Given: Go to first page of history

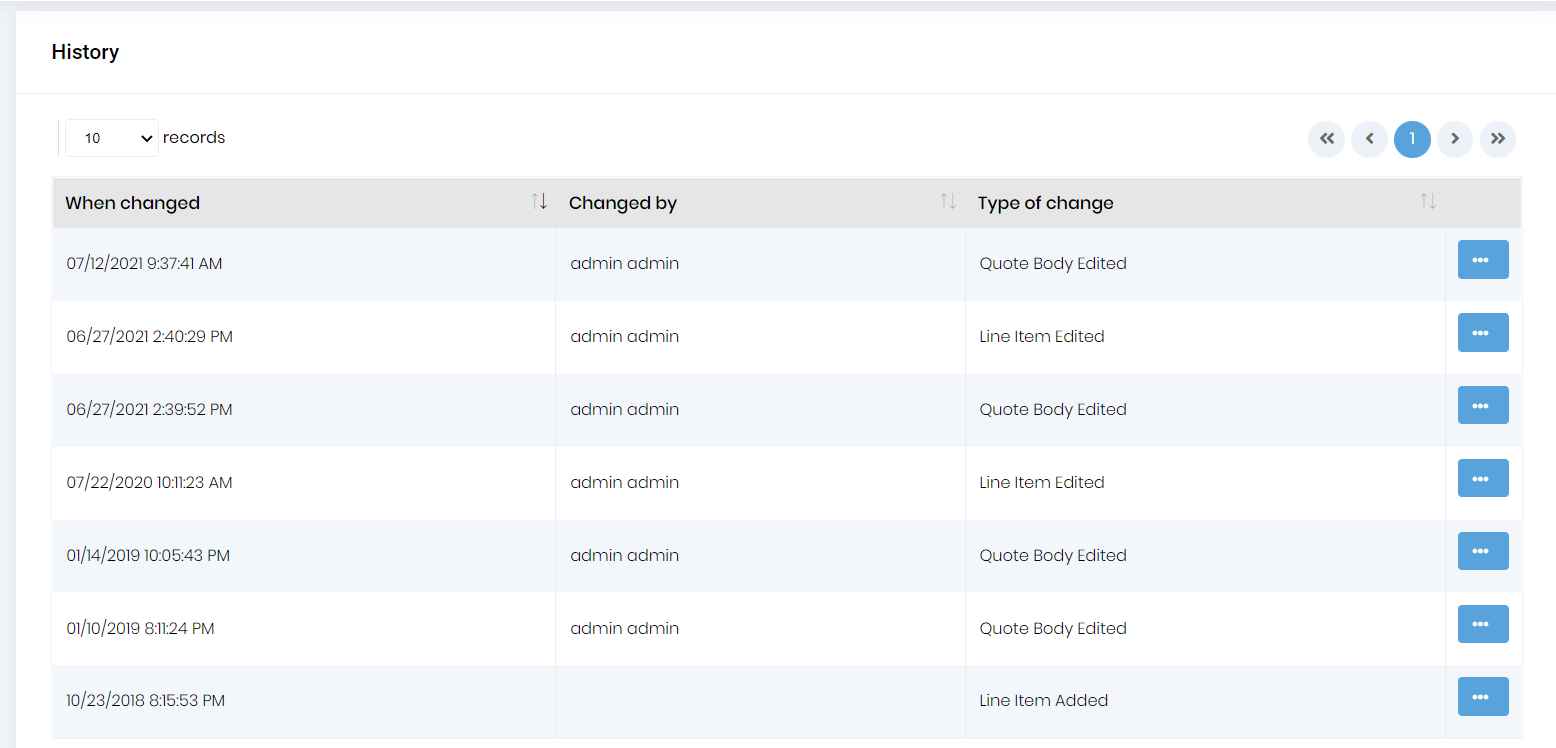Looking at the screenshot, I should click(1326, 139).
